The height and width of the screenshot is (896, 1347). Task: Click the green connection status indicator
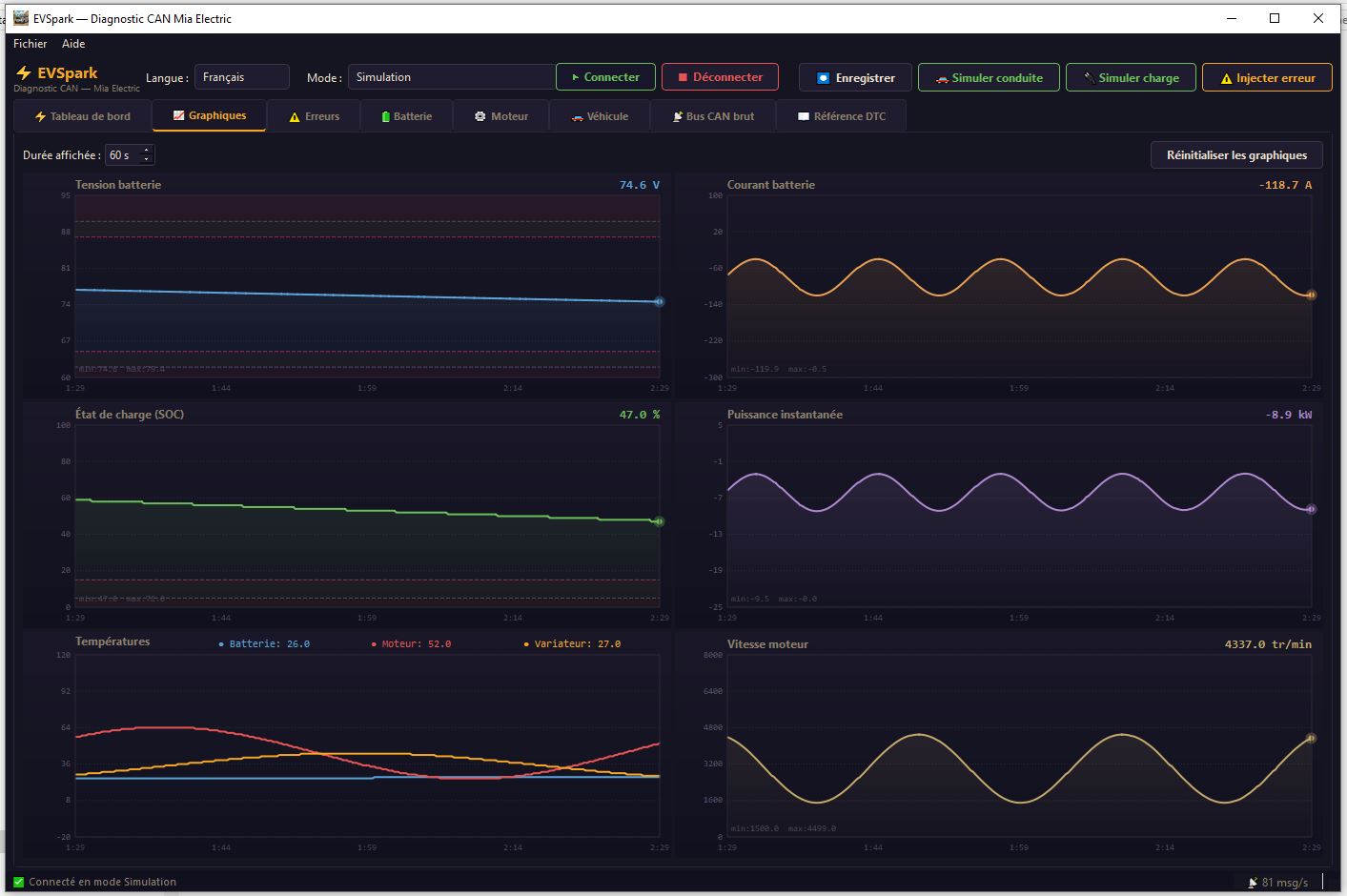tap(18, 882)
